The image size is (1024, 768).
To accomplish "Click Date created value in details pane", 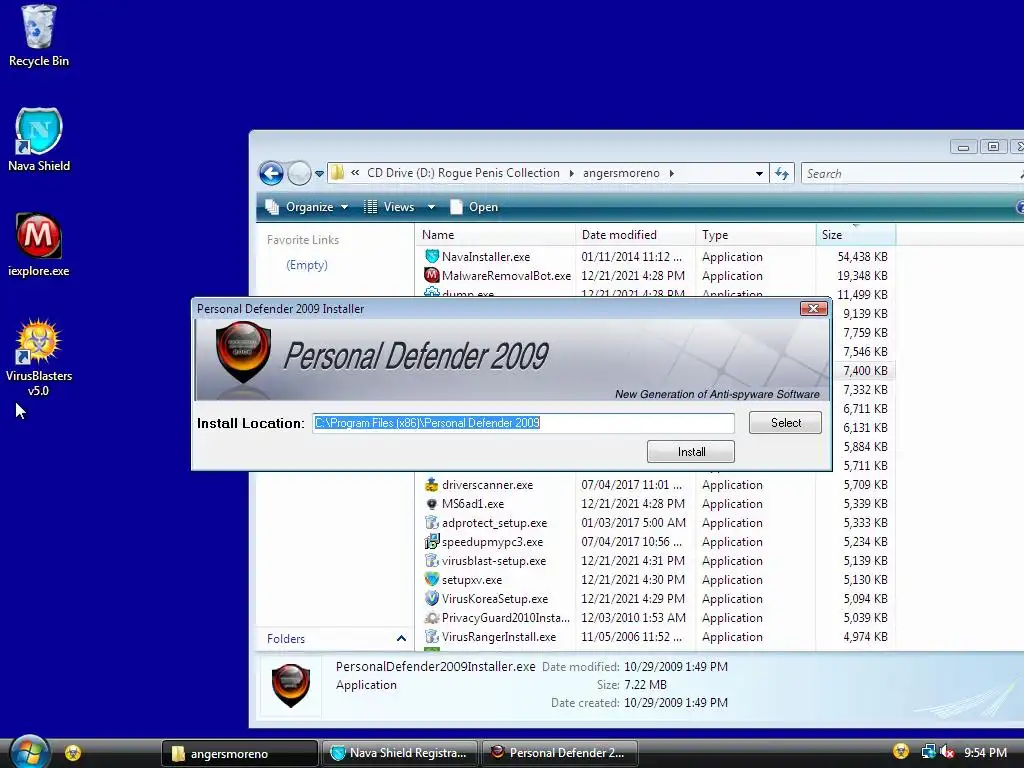I will 675,703.
